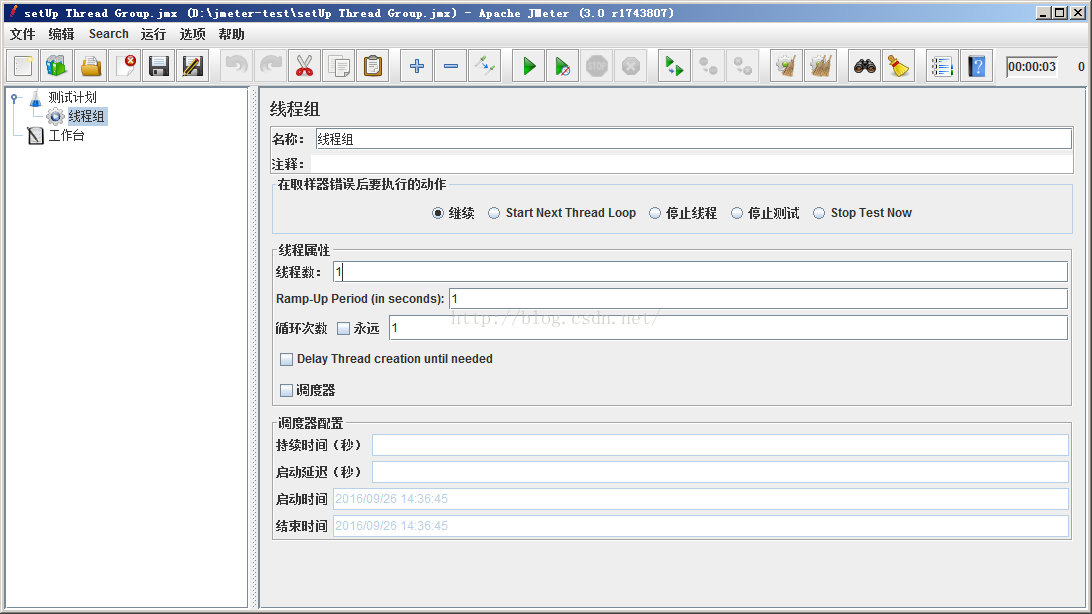Screen dimensions: 1092x614
Task: Click Start no pauses icon
Action: point(563,66)
